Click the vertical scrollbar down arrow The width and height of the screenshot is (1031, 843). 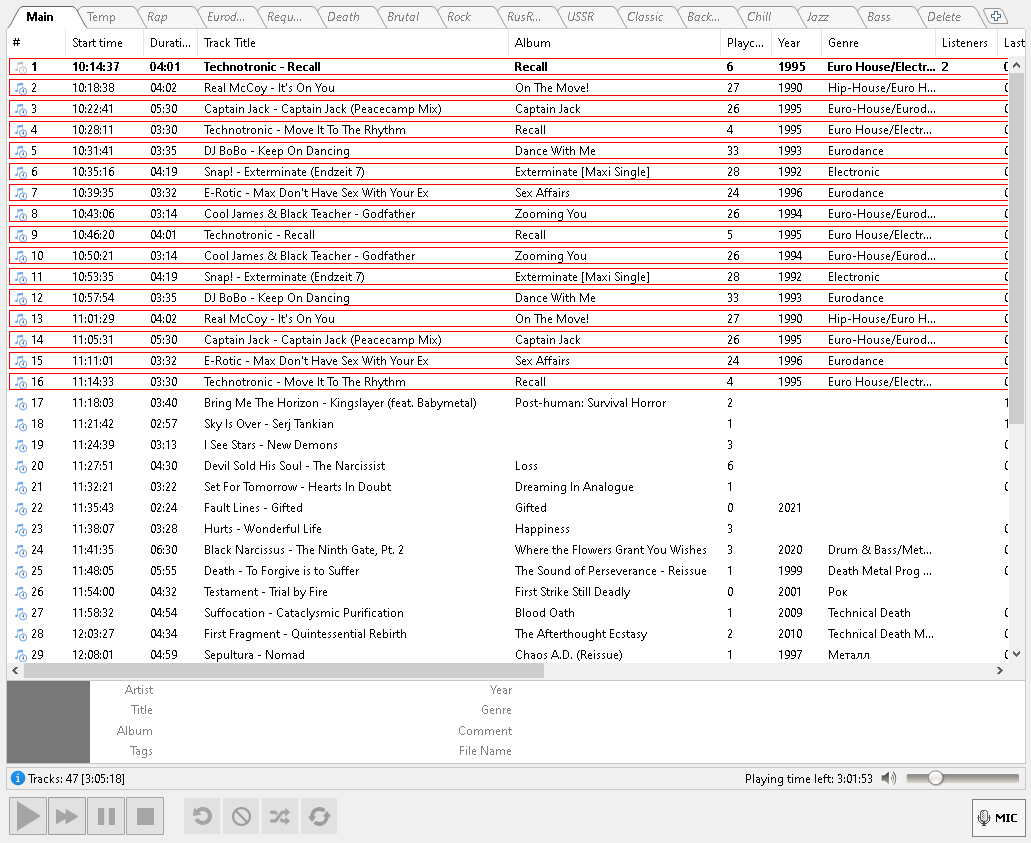pyautogui.click(x=1016, y=654)
